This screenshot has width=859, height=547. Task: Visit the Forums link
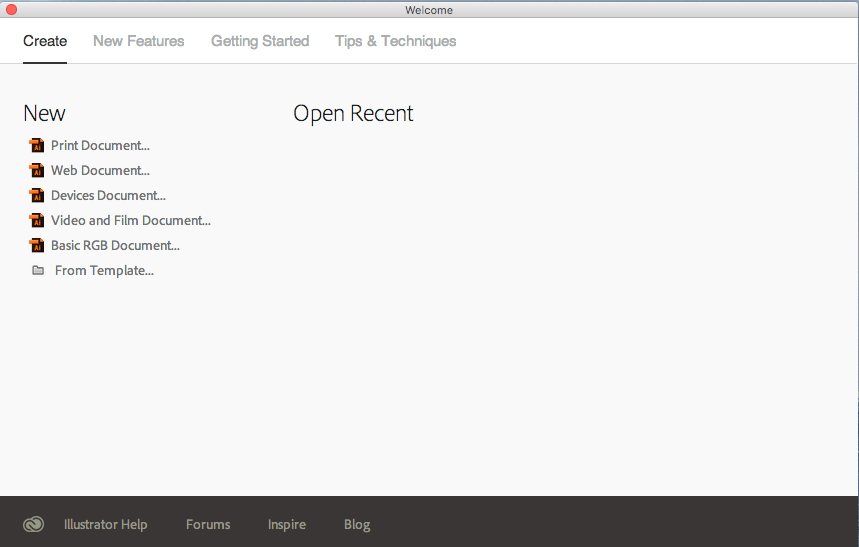[x=208, y=525]
